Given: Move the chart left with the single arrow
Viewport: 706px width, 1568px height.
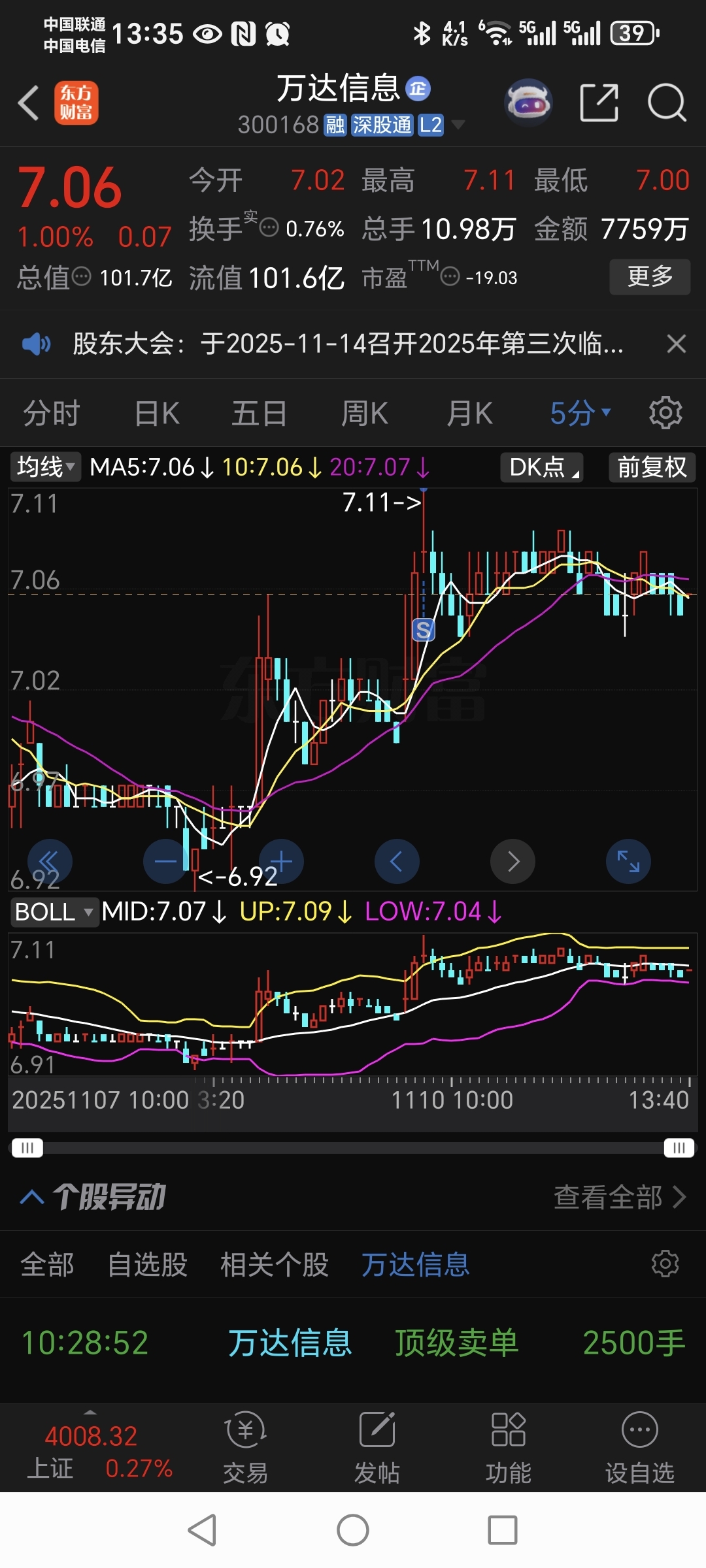Looking at the screenshot, I should pos(397,861).
